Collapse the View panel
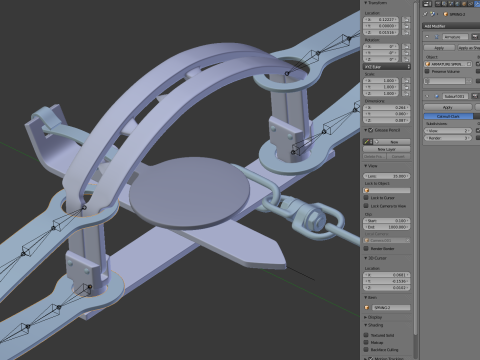The width and height of the screenshot is (480, 360). pyautogui.click(x=366, y=166)
